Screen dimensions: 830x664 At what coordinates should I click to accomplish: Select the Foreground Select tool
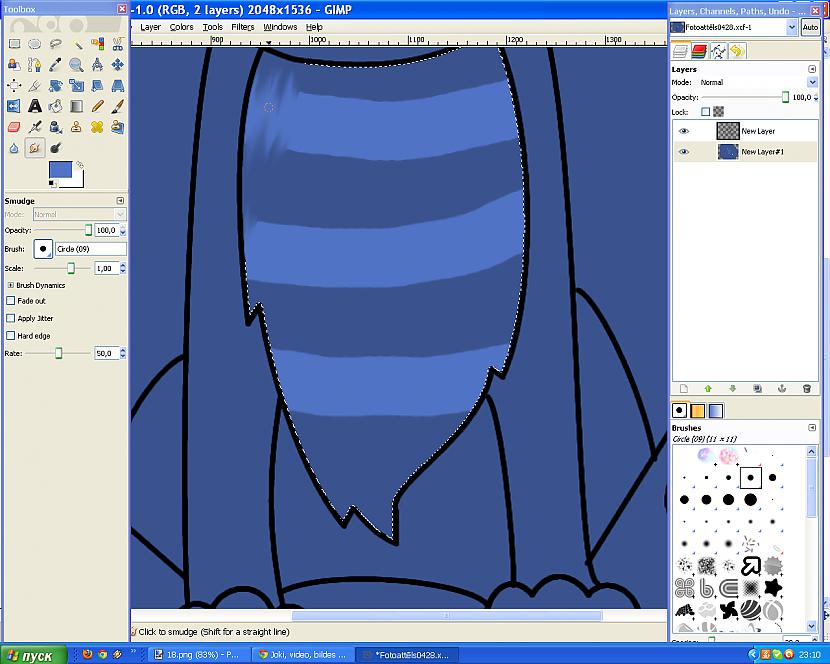pos(14,65)
